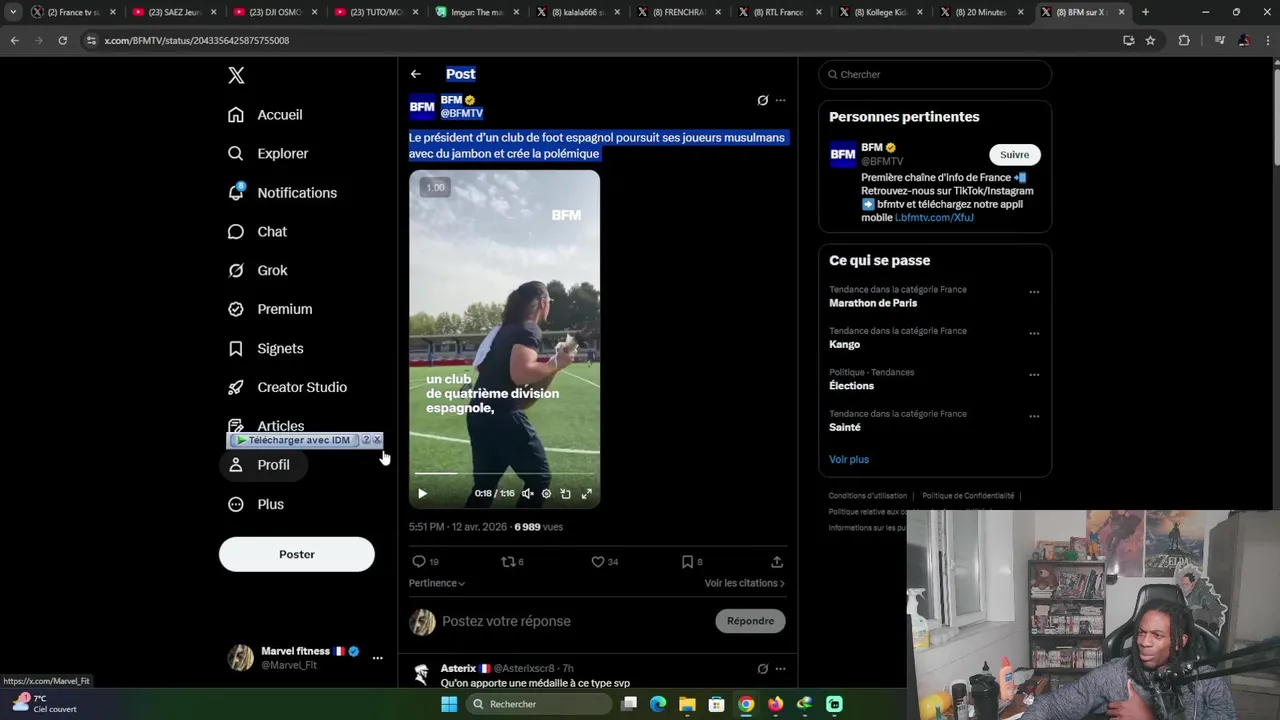Screen dimensions: 1280x720
Task: Click the x.com address bar
Action: point(600,40)
